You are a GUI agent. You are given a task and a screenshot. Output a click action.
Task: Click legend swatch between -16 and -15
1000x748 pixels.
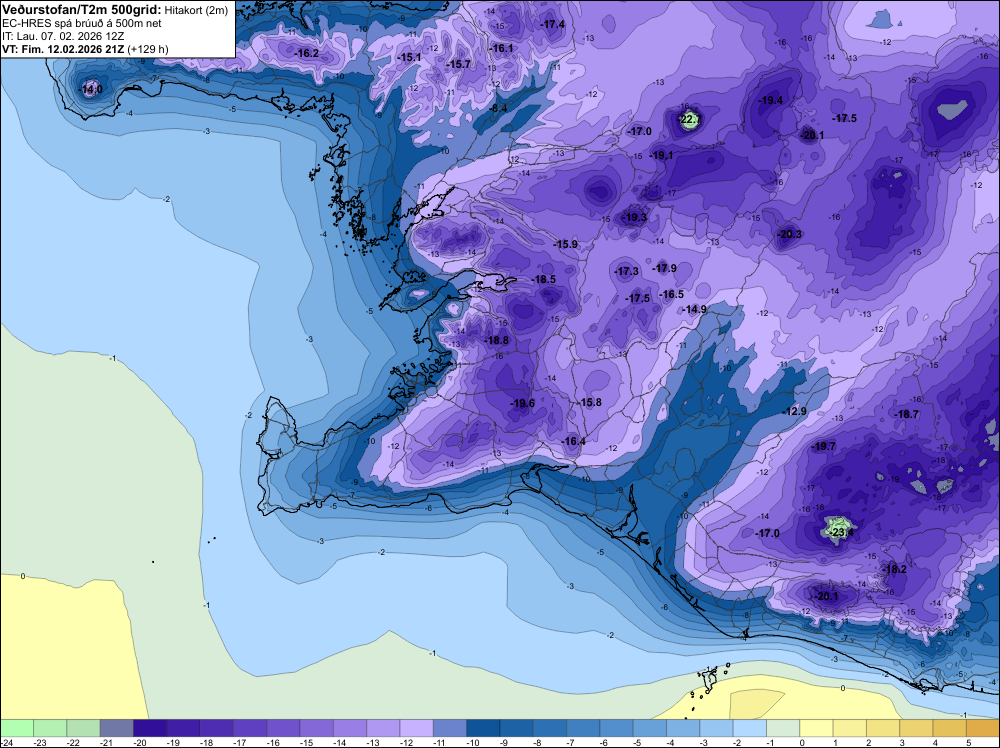click(283, 728)
